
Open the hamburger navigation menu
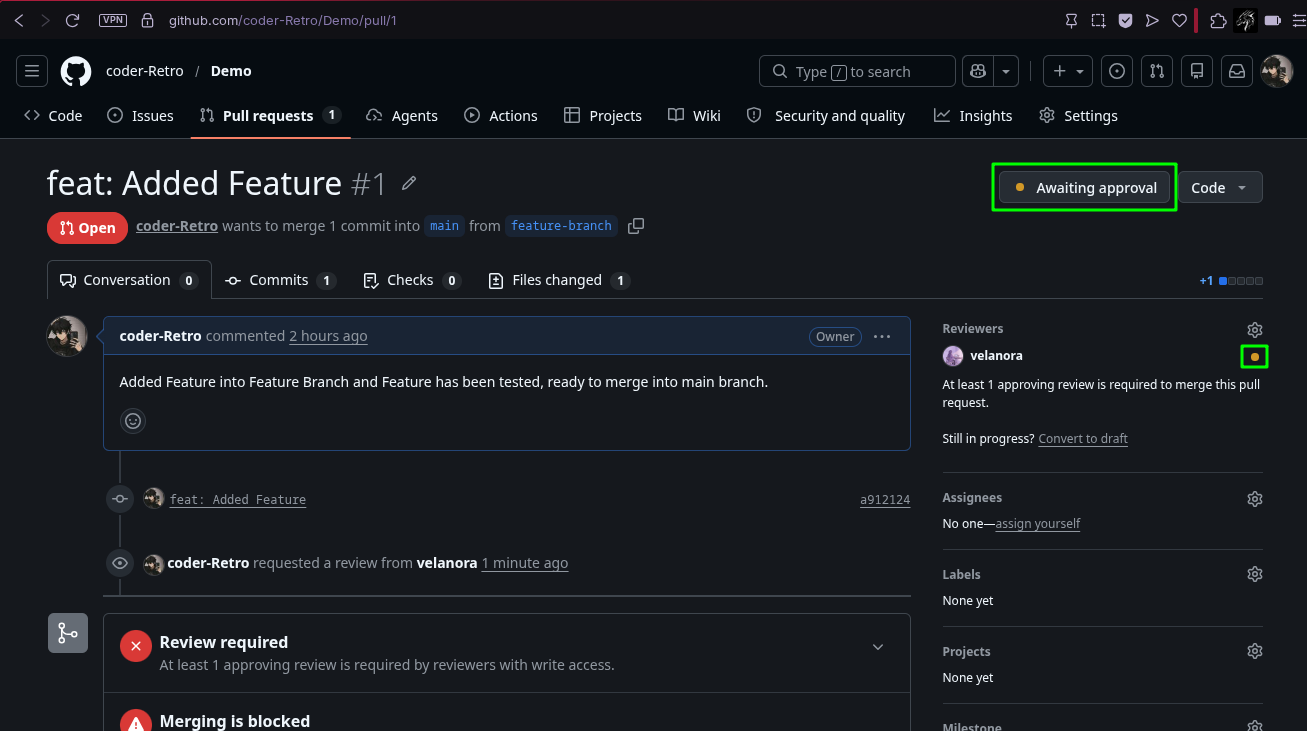[x=32, y=71]
